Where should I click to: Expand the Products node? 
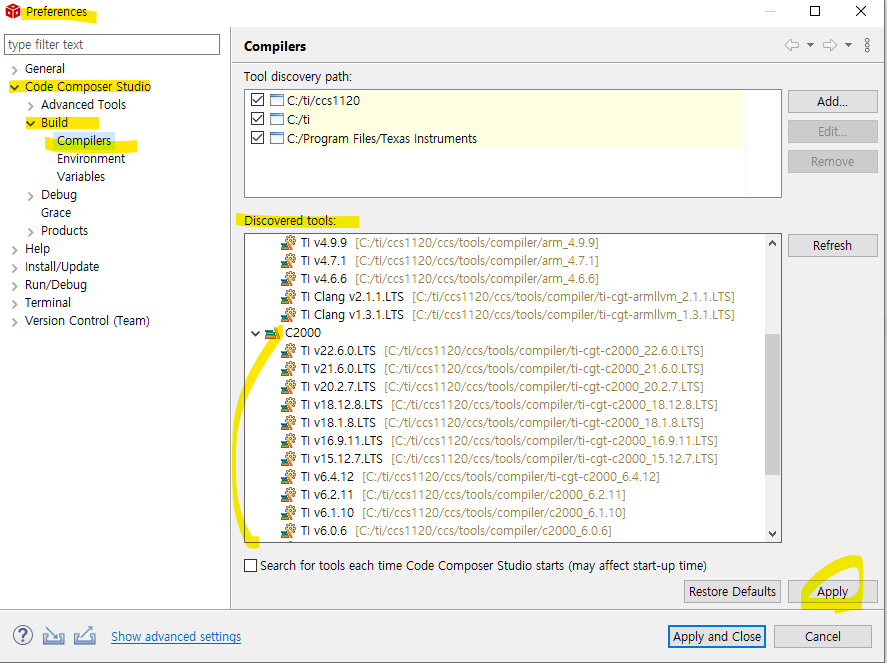31,231
